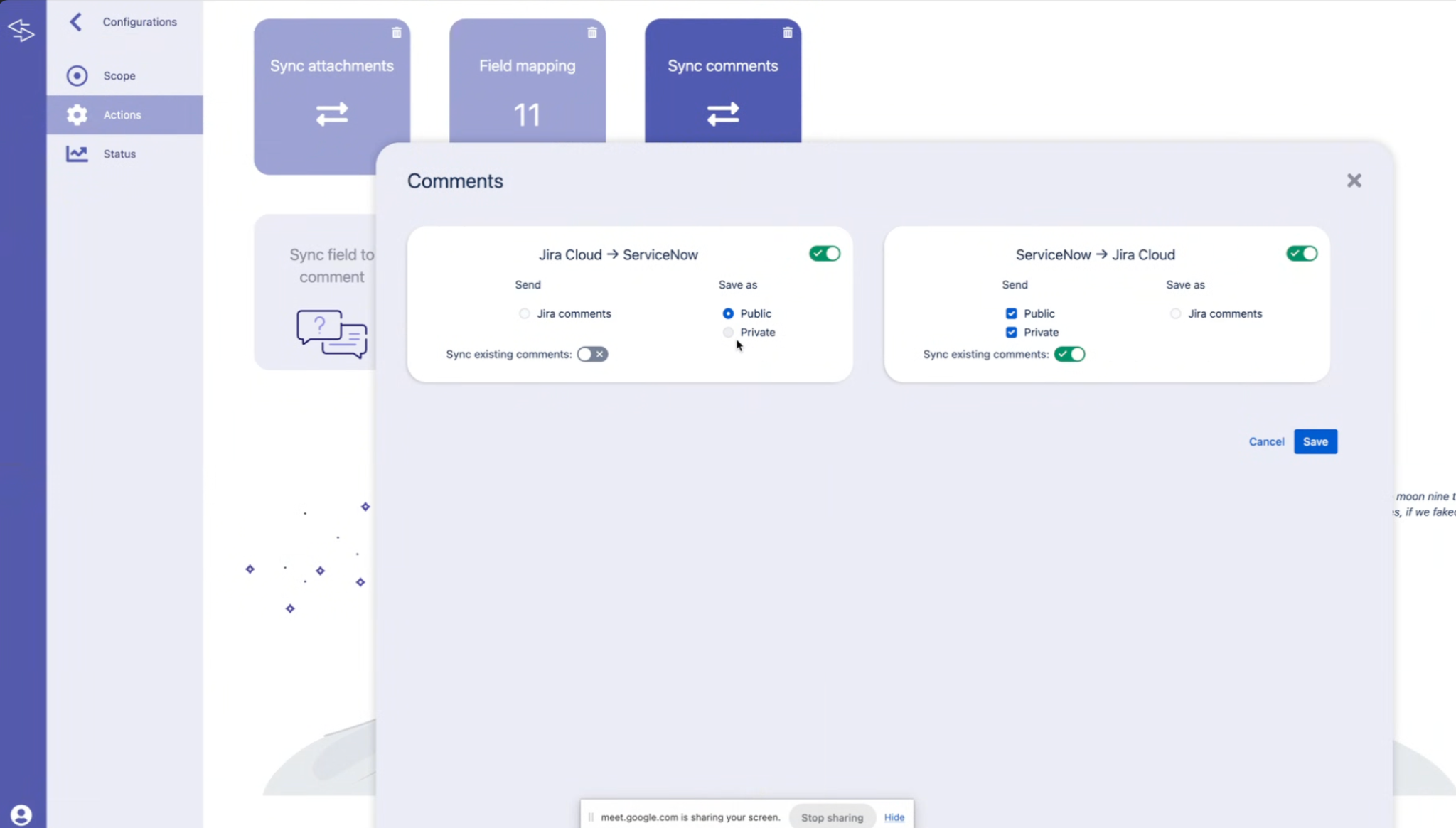Cancel the Comments dialog changes
Viewport: 1456px width, 828px height.
pos(1266,441)
